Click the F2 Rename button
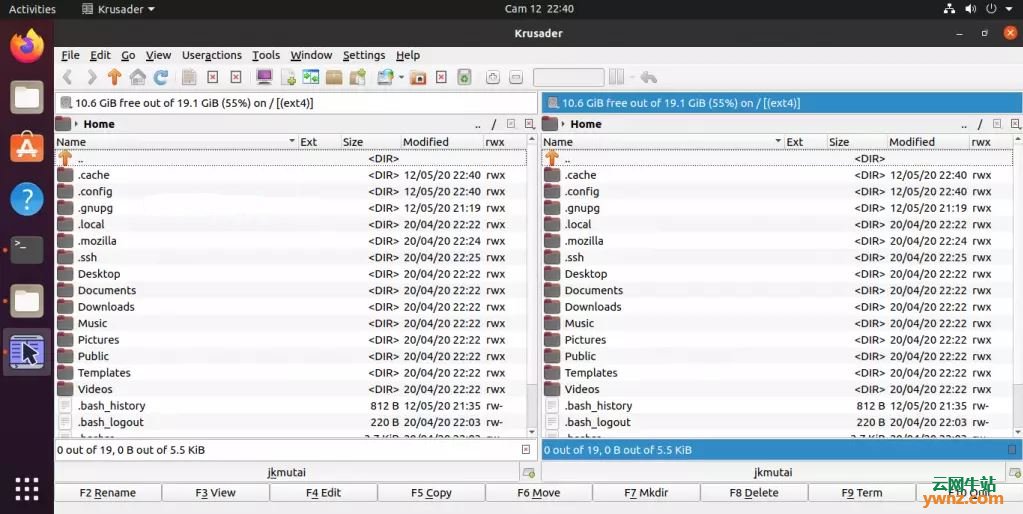The height and width of the screenshot is (514, 1023). (108, 492)
